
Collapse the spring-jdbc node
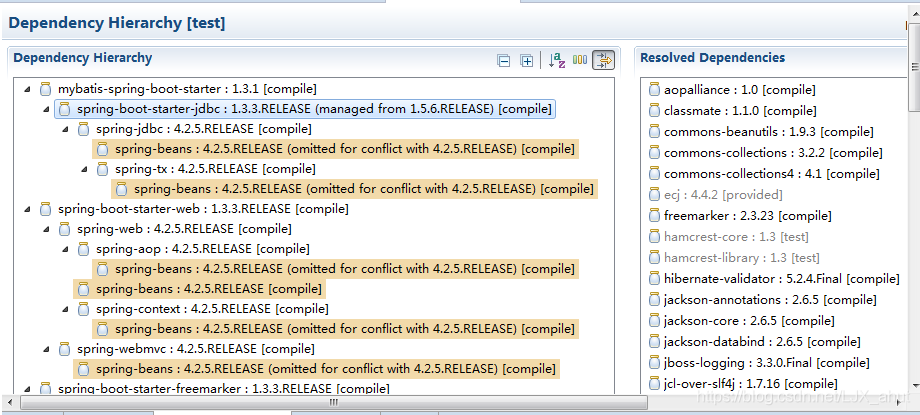pyautogui.click(x=66, y=129)
